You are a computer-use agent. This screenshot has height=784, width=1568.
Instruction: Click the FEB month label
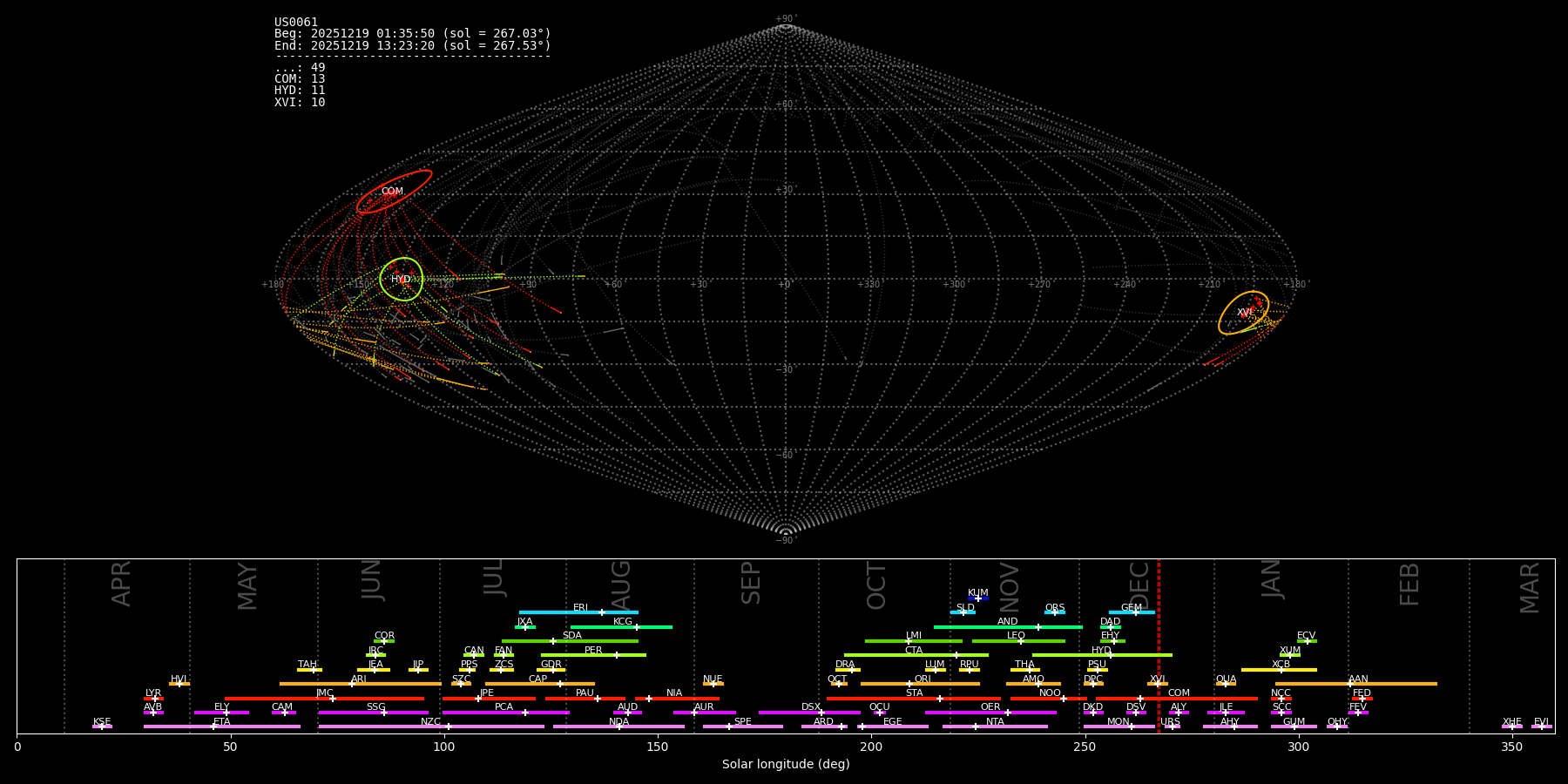(x=1409, y=584)
